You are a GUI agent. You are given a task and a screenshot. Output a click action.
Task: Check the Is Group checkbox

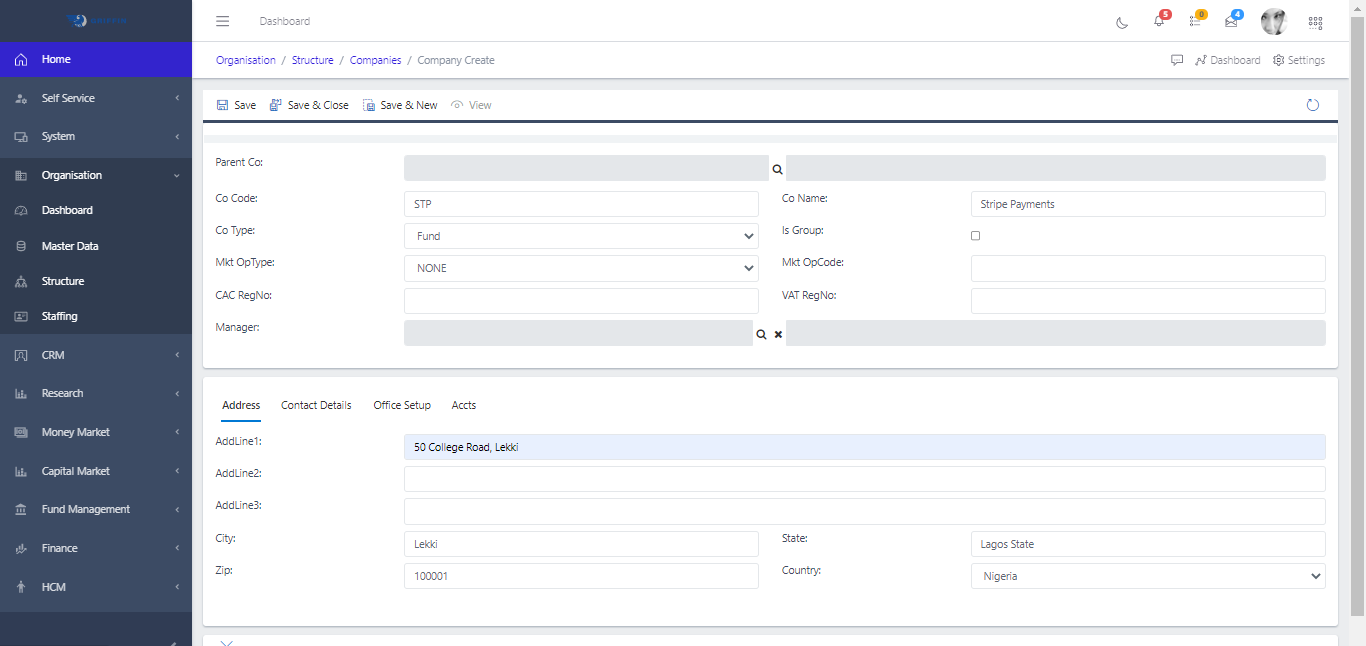pos(976,236)
